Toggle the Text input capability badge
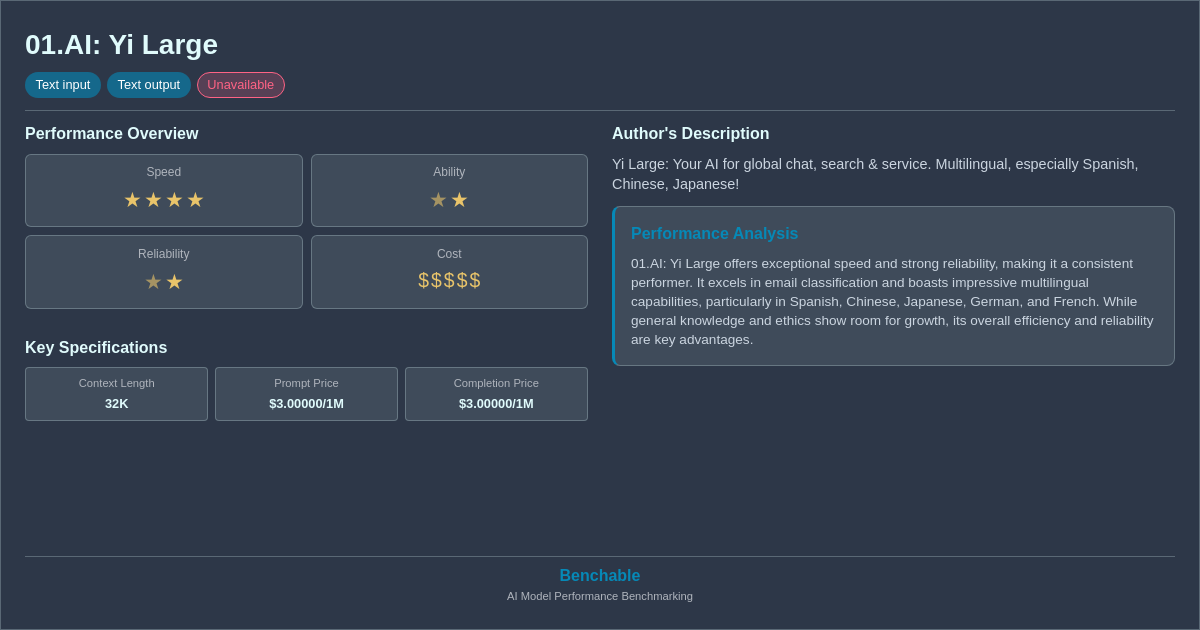 coord(63,85)
